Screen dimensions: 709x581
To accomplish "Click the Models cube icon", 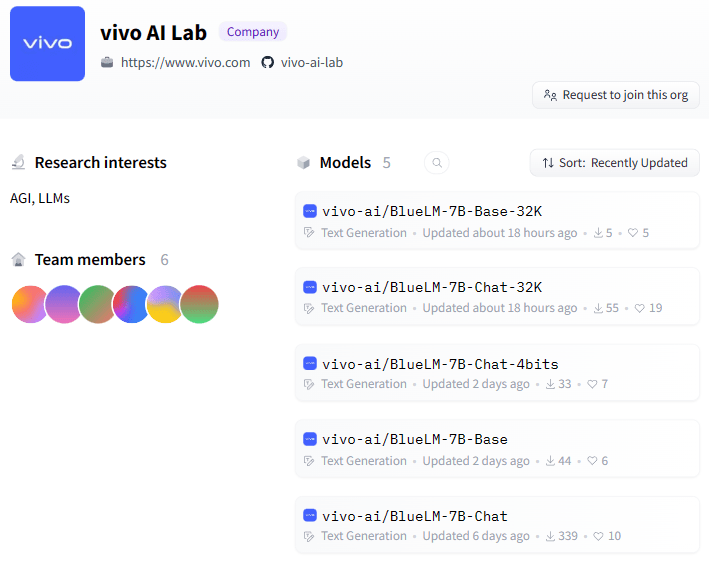I will click(x=303, y=163).
